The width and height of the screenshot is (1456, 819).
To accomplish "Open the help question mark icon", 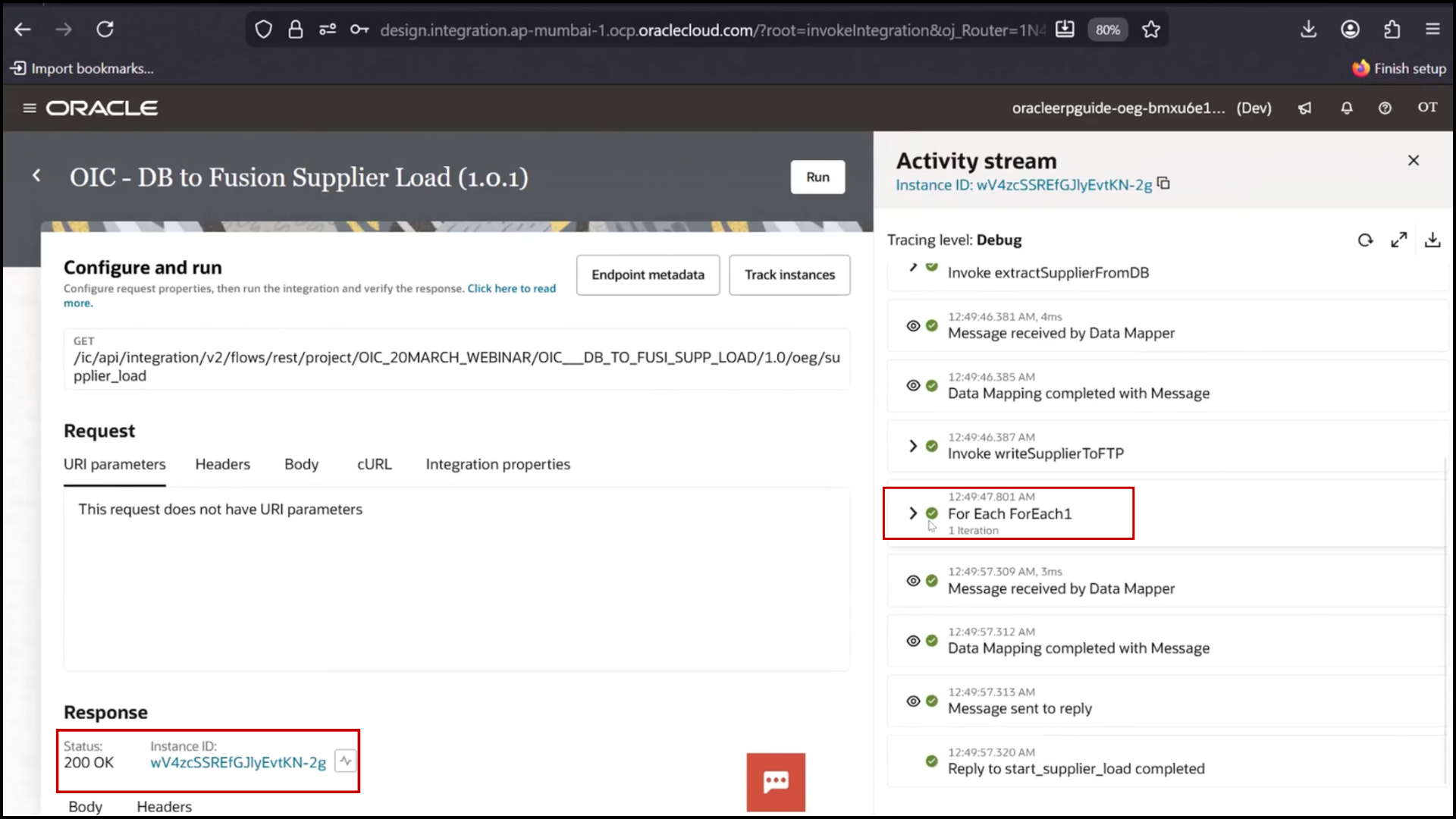I will pyautogui.click(x=1385, y=108).
